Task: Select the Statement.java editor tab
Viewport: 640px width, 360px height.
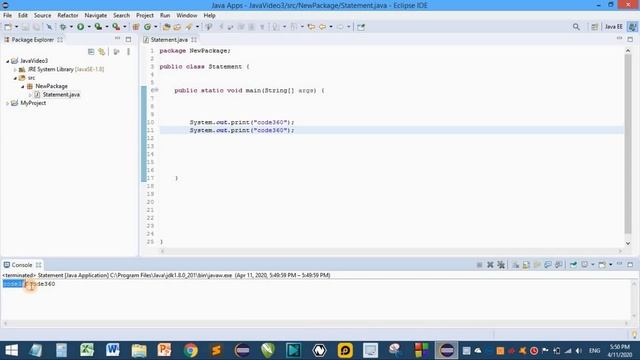Action: pyautogui.click(x=169, y=40)
